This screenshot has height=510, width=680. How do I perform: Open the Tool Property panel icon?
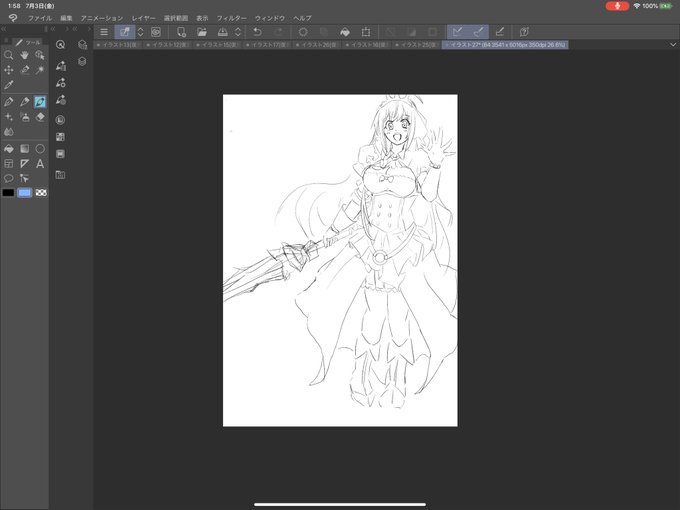click(61, 83)
